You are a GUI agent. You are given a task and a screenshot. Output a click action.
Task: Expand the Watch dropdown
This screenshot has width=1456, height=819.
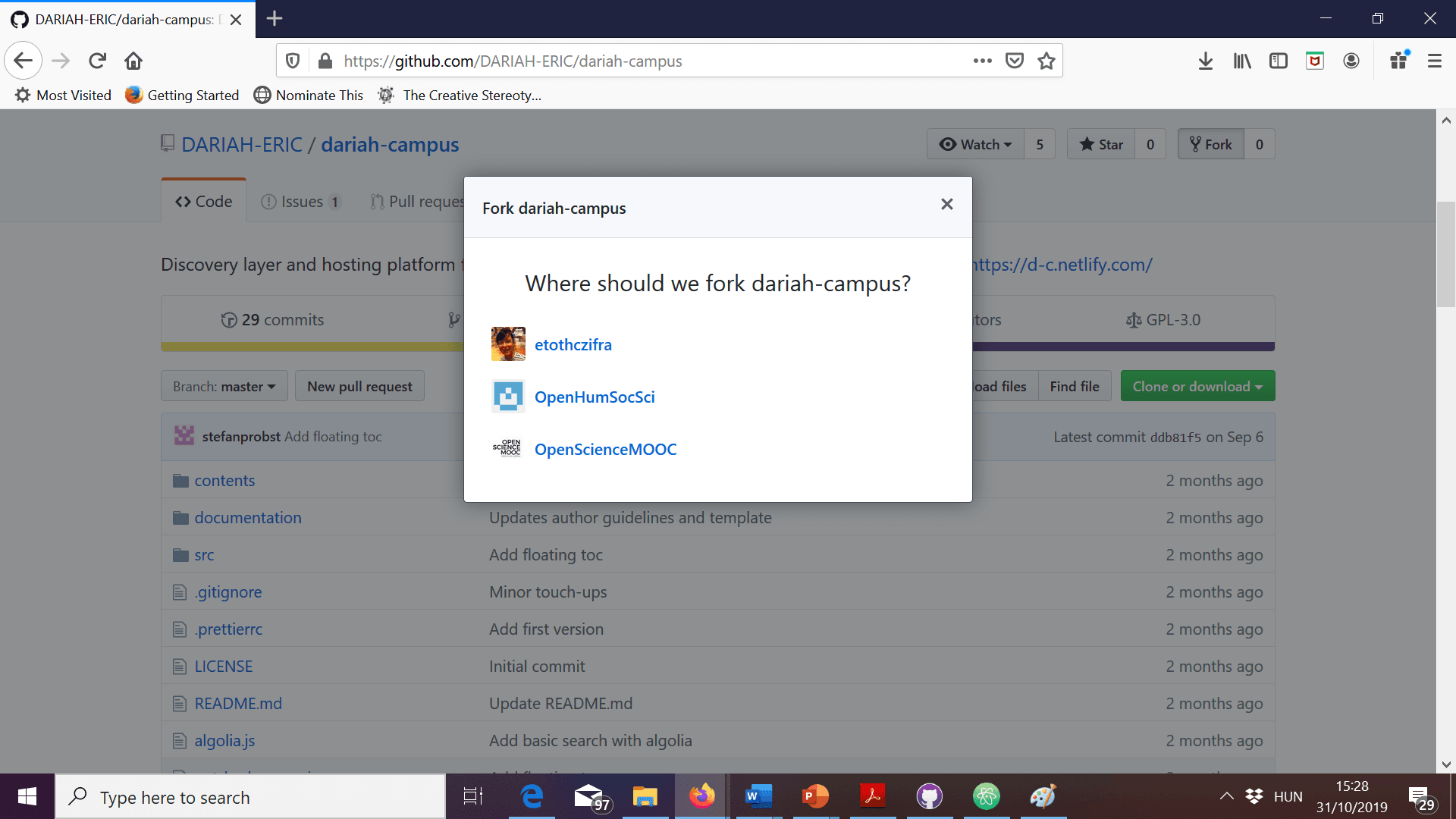point(975,144)
